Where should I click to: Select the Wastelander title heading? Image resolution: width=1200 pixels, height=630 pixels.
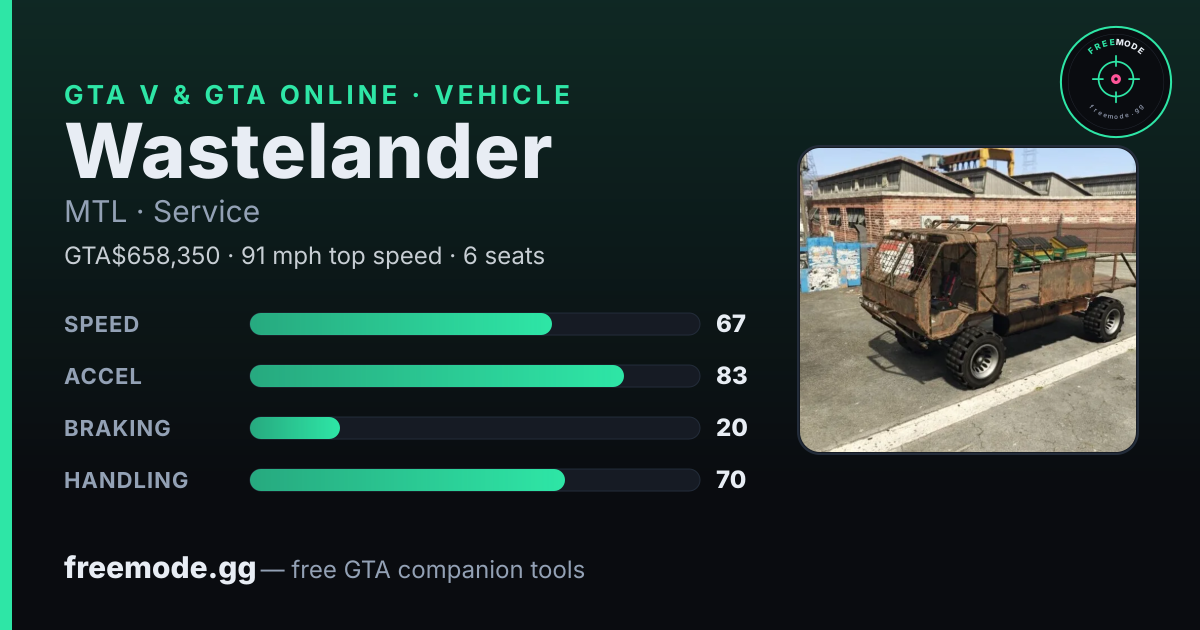309,152
